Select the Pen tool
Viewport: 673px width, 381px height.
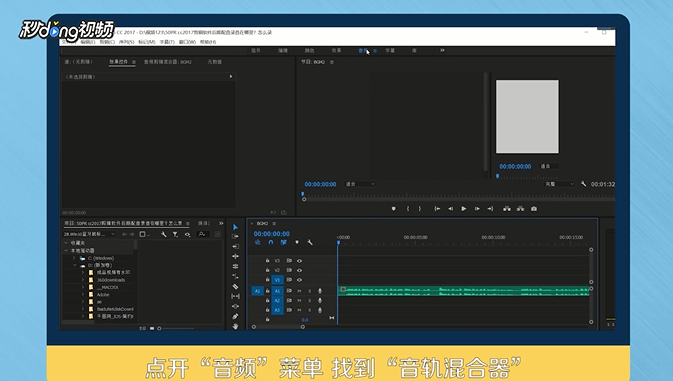[235, 316]
